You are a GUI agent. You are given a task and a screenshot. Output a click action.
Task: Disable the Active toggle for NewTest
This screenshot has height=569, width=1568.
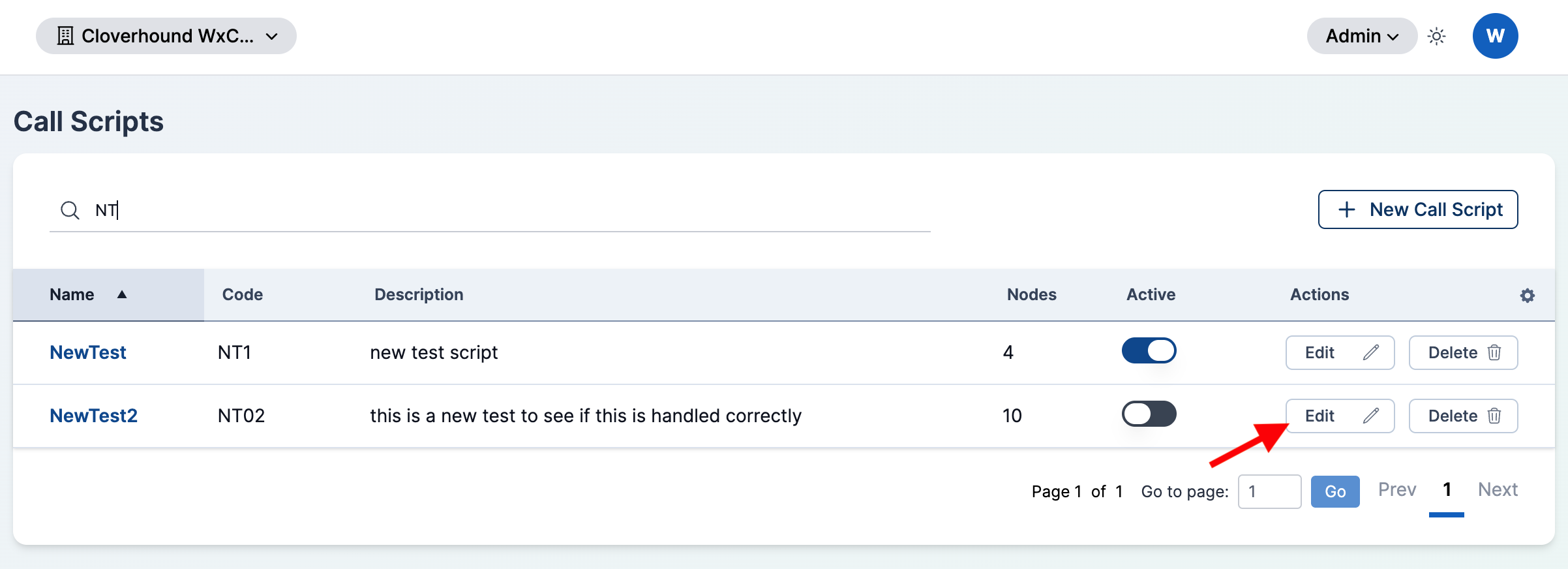pyautogui.click(x=1149, y=350)
